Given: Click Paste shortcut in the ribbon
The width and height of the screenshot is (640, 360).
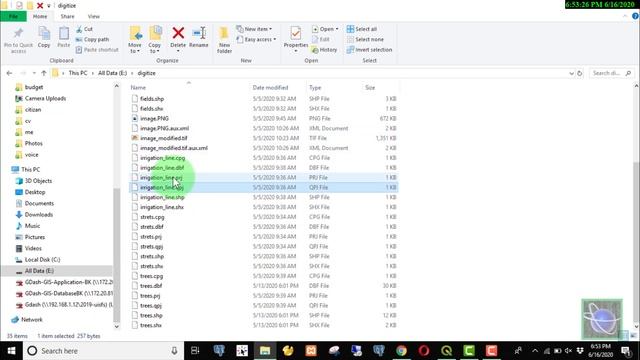Looking at the screenshot, I should pos(97,50).
